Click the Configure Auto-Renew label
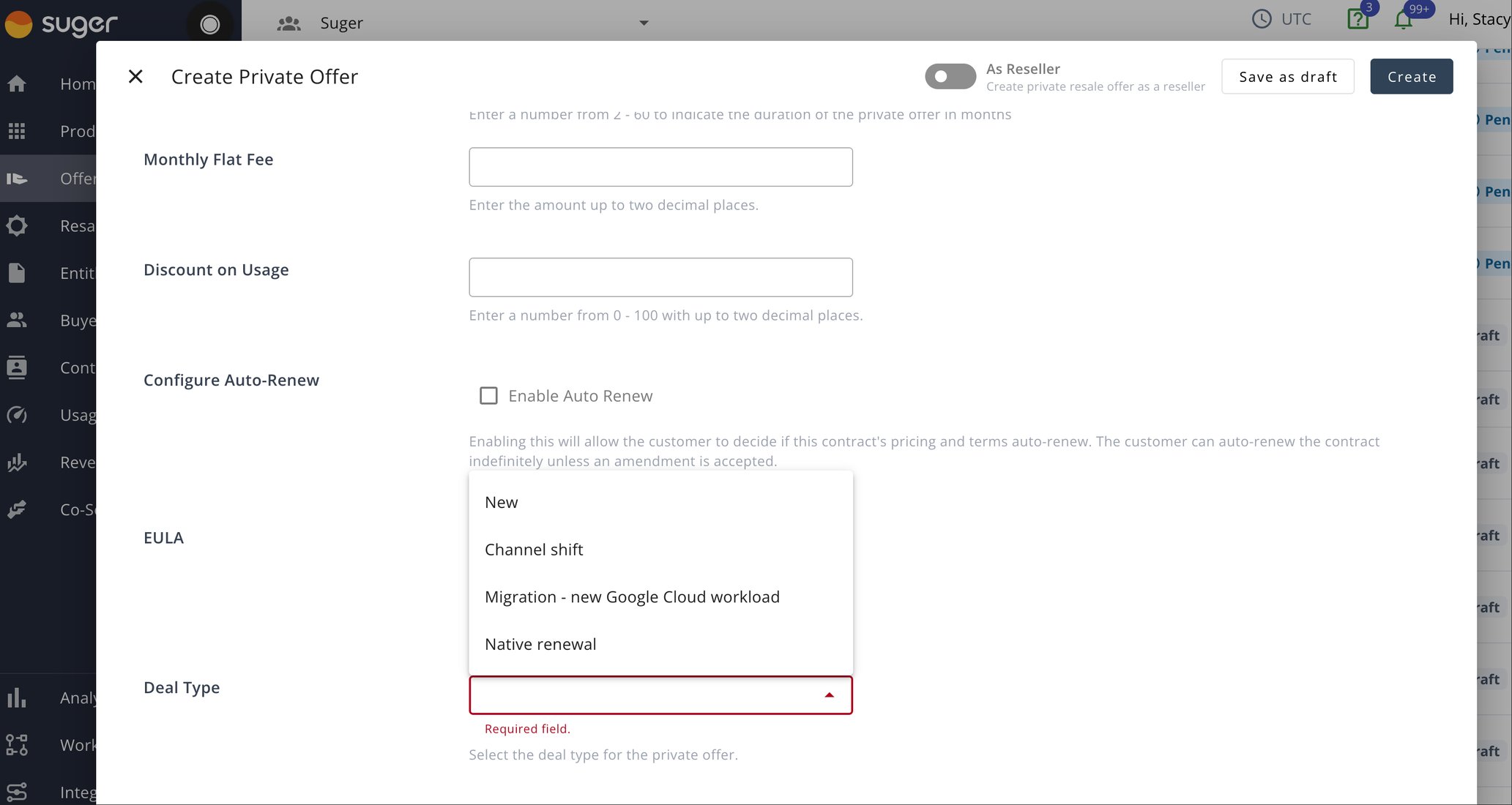Screen dimensions: 1512x805 tap(231, 381)
